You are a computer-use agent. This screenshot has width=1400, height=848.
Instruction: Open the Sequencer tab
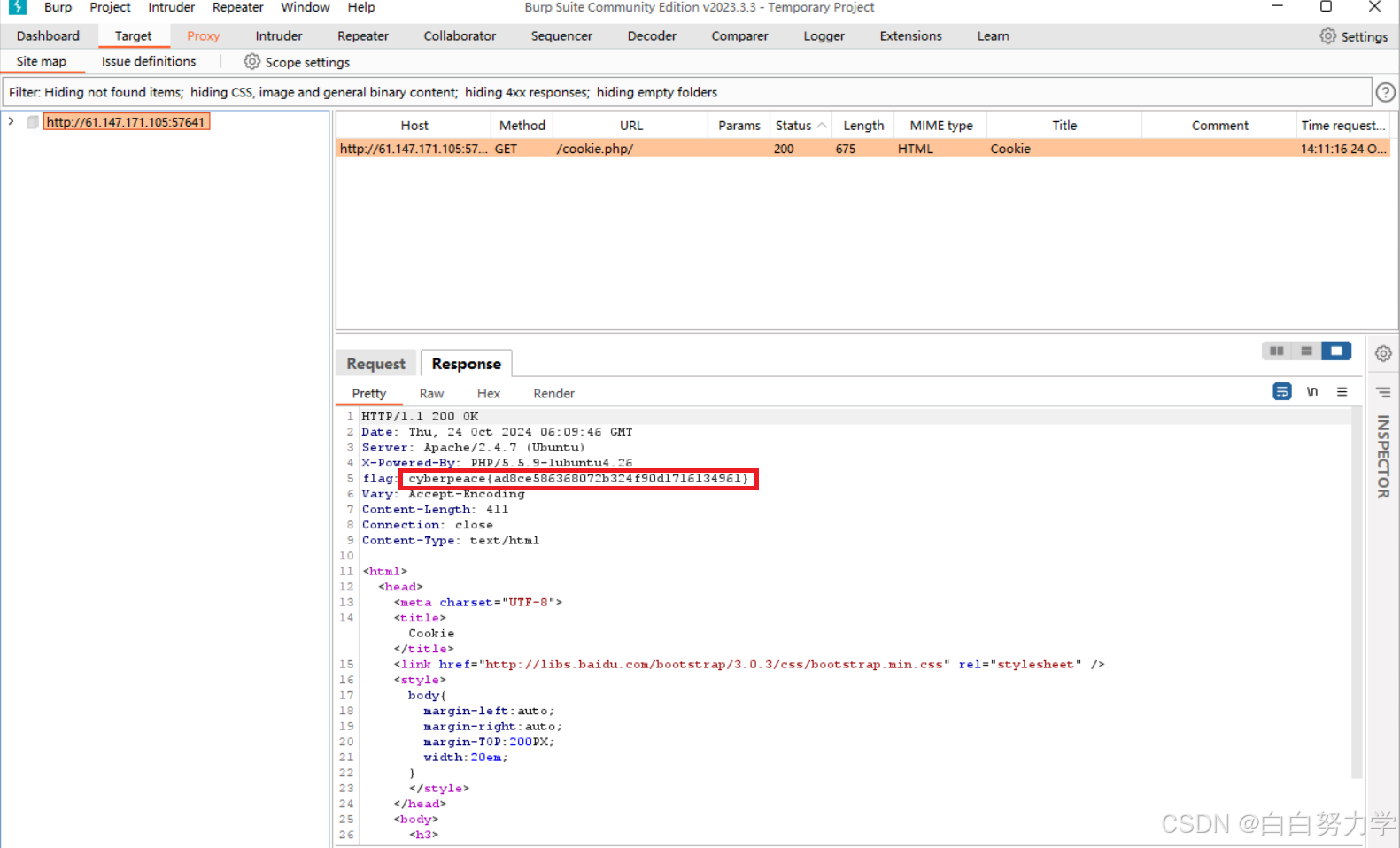[561, 36]
